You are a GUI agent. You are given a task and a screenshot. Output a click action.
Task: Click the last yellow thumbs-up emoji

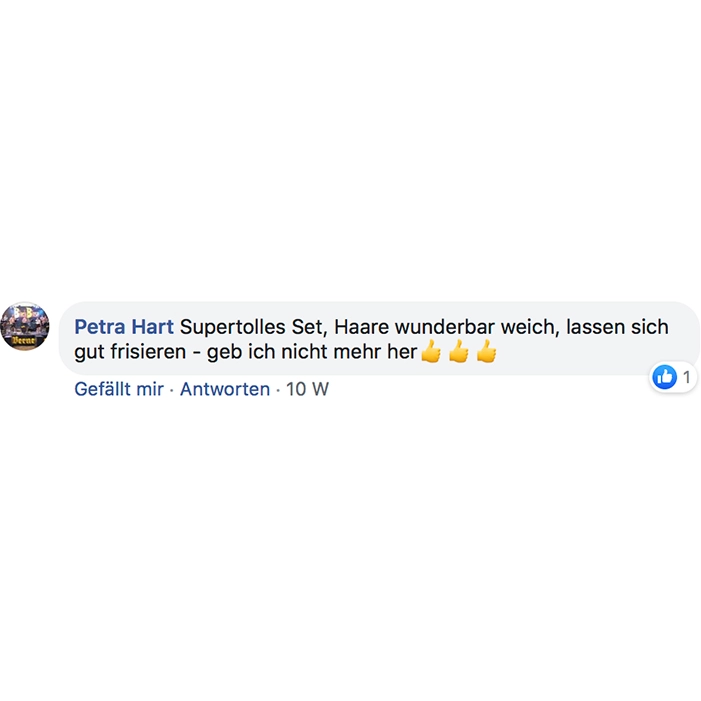pos(486,351)
